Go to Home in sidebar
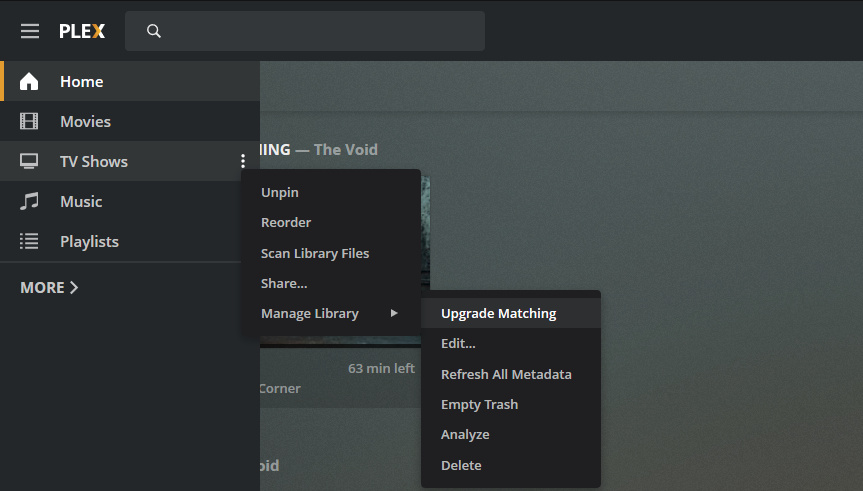The image size is (863, 491). coord(130,81)
